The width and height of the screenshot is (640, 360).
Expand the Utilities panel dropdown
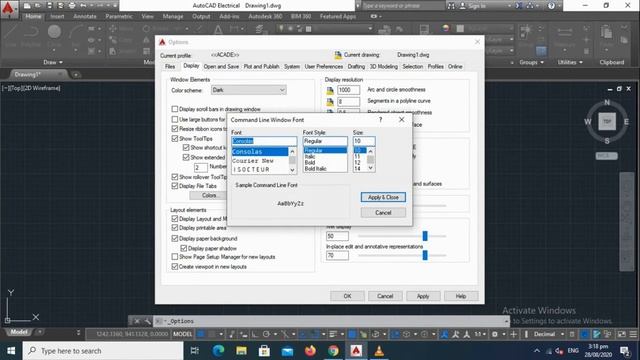coord(570,62)
